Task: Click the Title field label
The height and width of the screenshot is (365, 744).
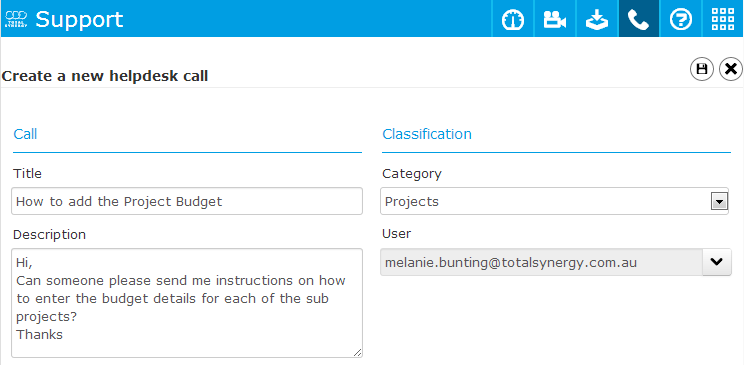Action: pos(28,174)
